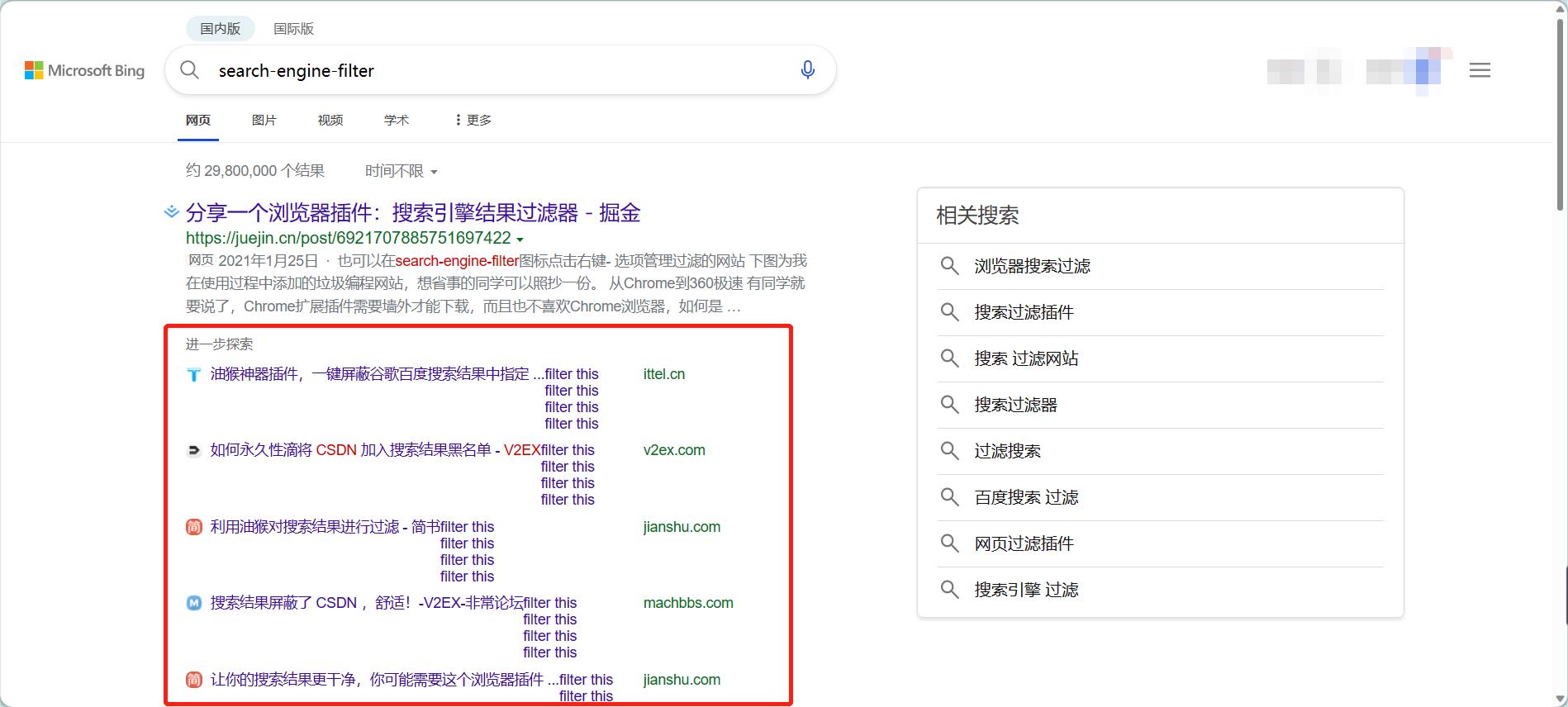Open the juejin.cn post URL link
Viewport: 1568px width, 707px height.
pos(349,238)
